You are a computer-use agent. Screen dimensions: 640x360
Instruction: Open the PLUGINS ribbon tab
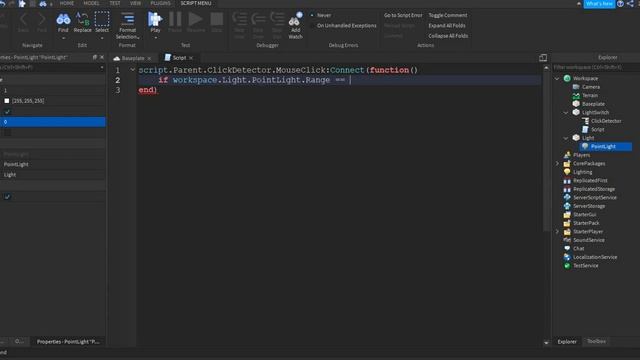[x=160, y=3]
